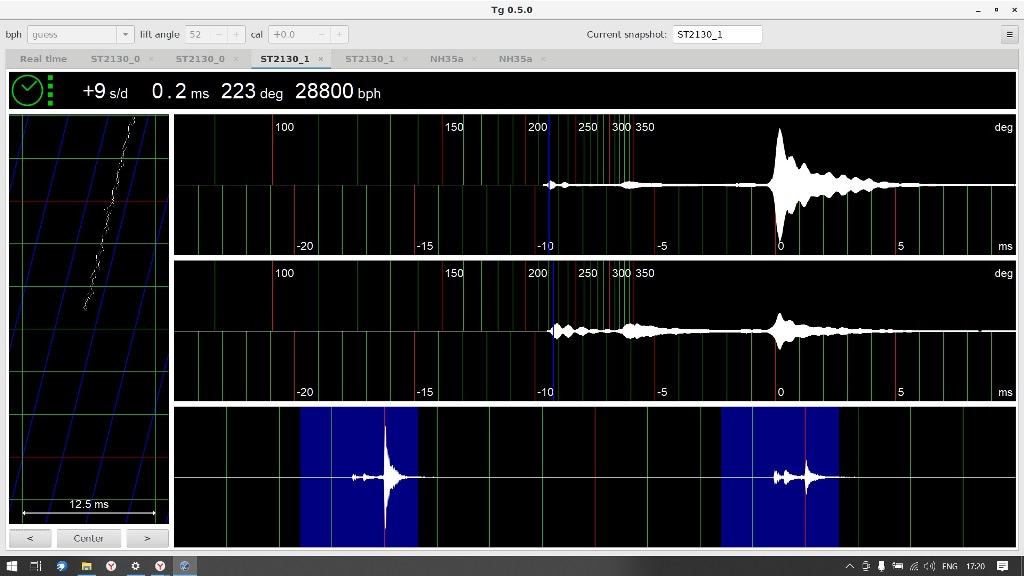Open the hamburger menu in Tg toolbar

tap(1009, 34)
